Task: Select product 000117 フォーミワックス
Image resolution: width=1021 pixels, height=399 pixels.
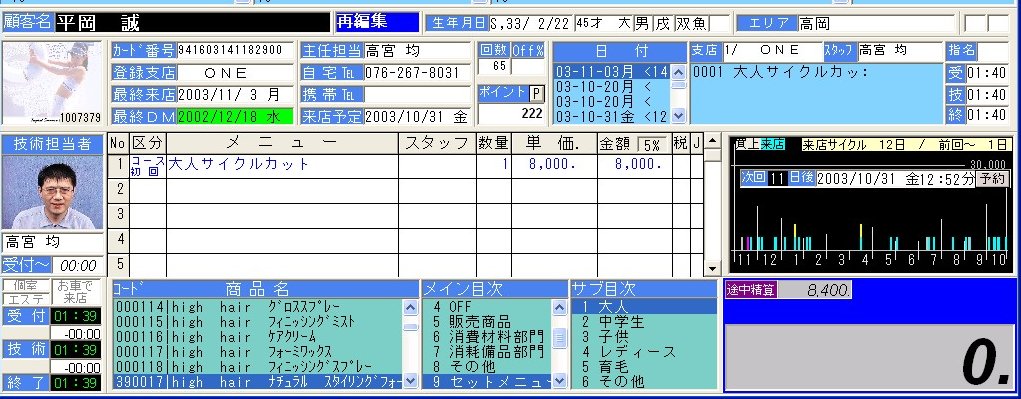Action: pyautogui.click(x=258, y=351)
